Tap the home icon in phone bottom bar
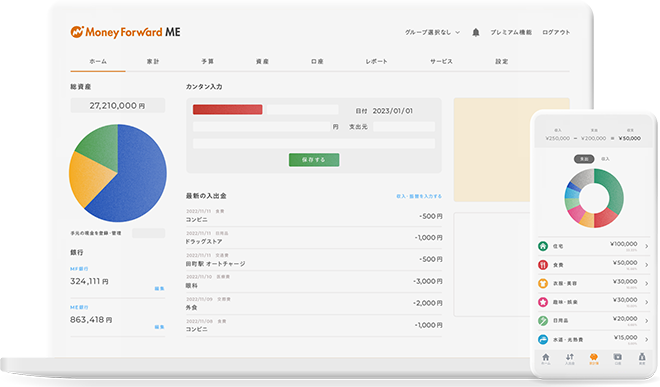The width and height of the screenshot is (660, 387). tap(546, 358)
